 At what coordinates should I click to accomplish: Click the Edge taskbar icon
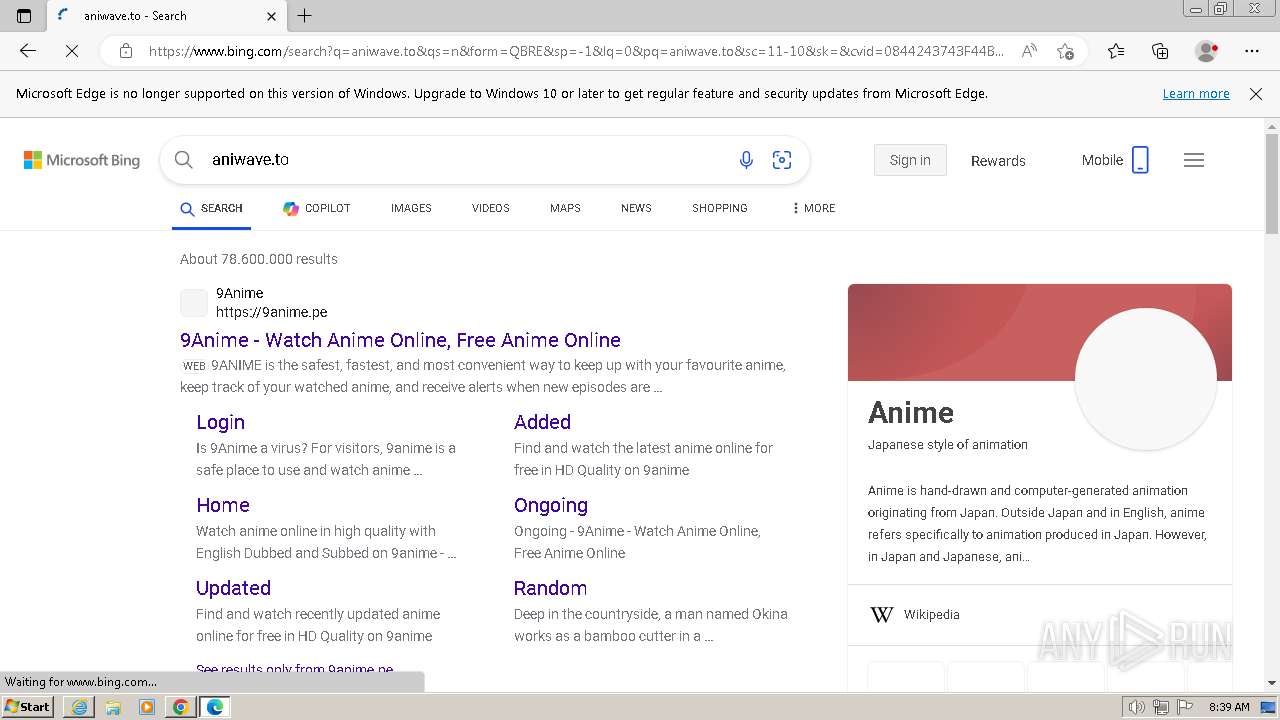215,707
